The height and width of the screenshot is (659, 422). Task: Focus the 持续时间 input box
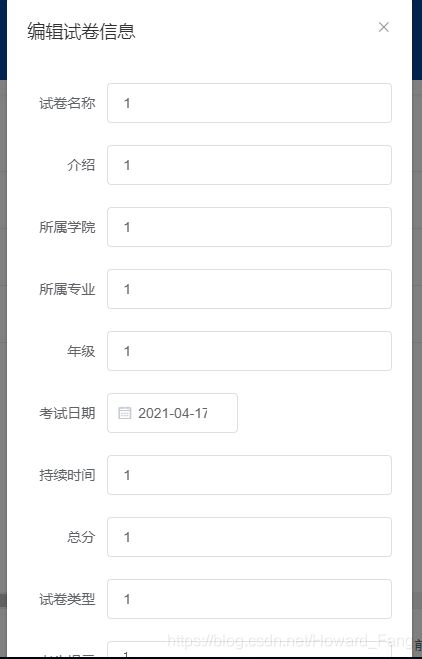click(x=249, y=475)
